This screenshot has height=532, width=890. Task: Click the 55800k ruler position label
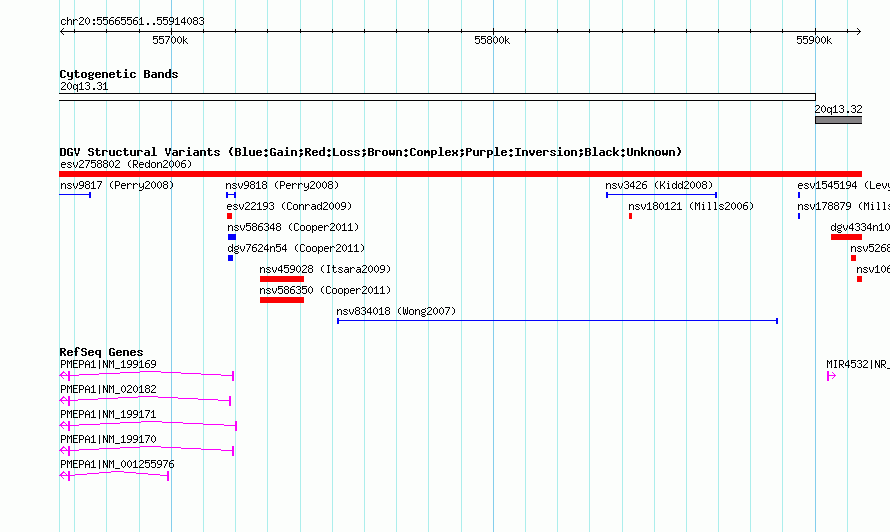[492, 40]
